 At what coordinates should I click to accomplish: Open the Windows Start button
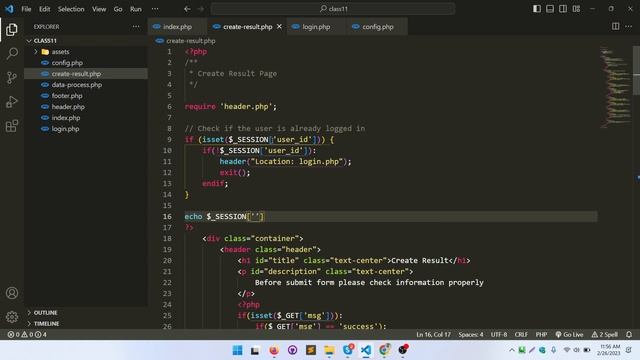[x=237, y=350]
